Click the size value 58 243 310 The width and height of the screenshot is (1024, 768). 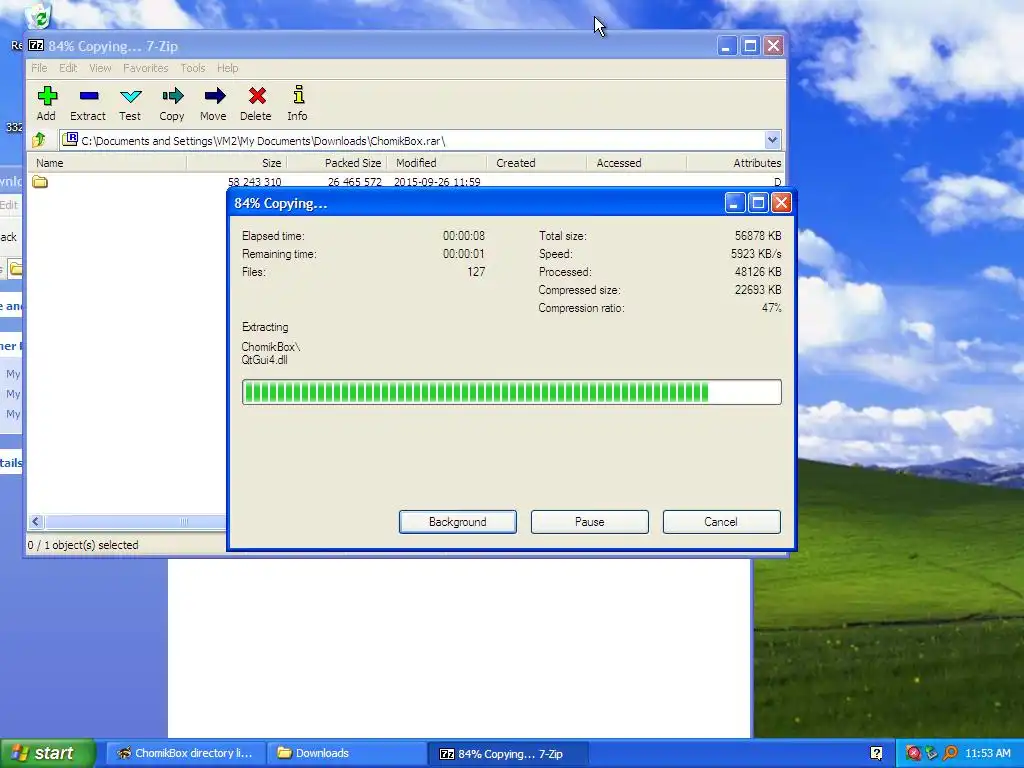click(254, 182)
